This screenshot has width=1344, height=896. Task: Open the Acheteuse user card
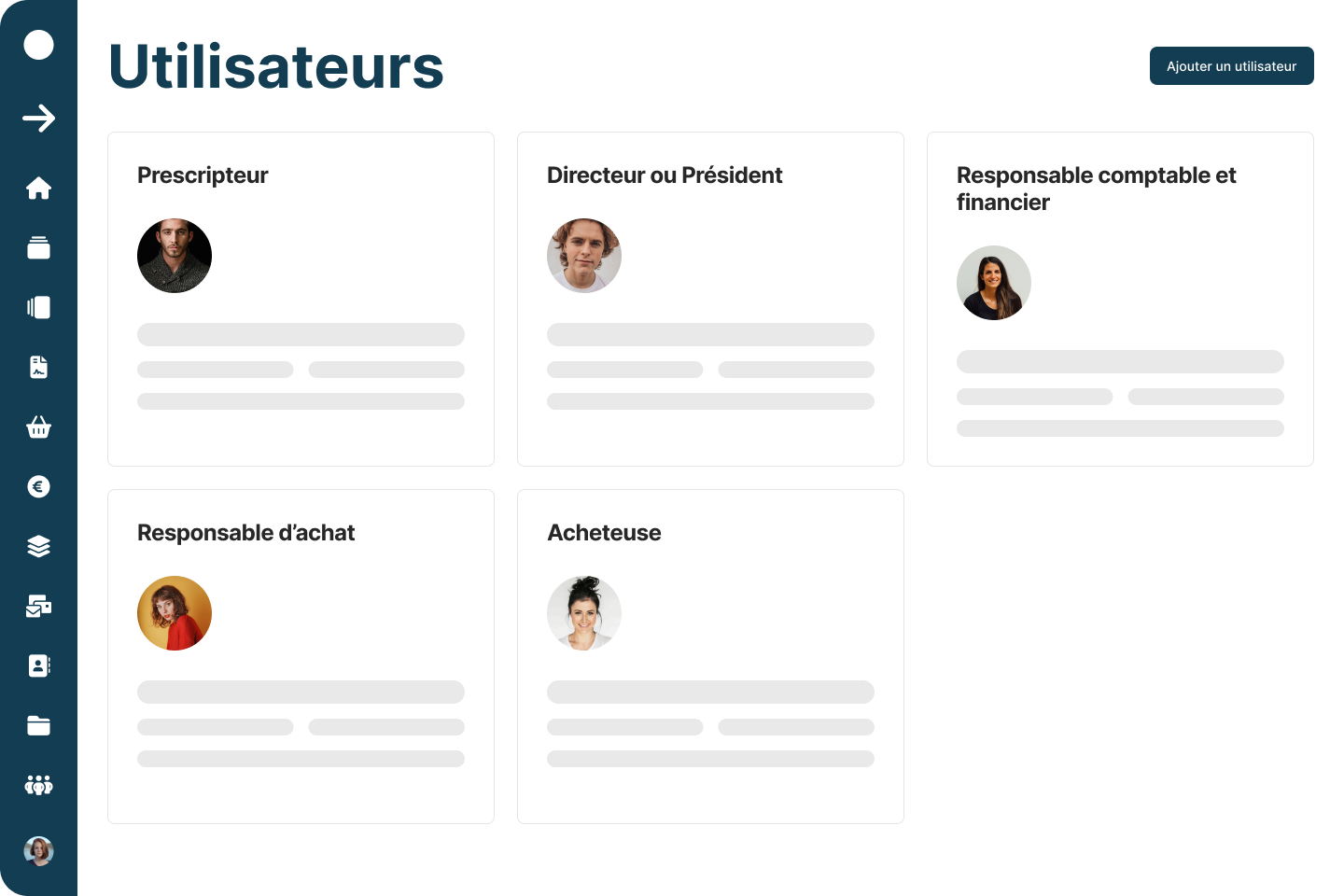710,656
